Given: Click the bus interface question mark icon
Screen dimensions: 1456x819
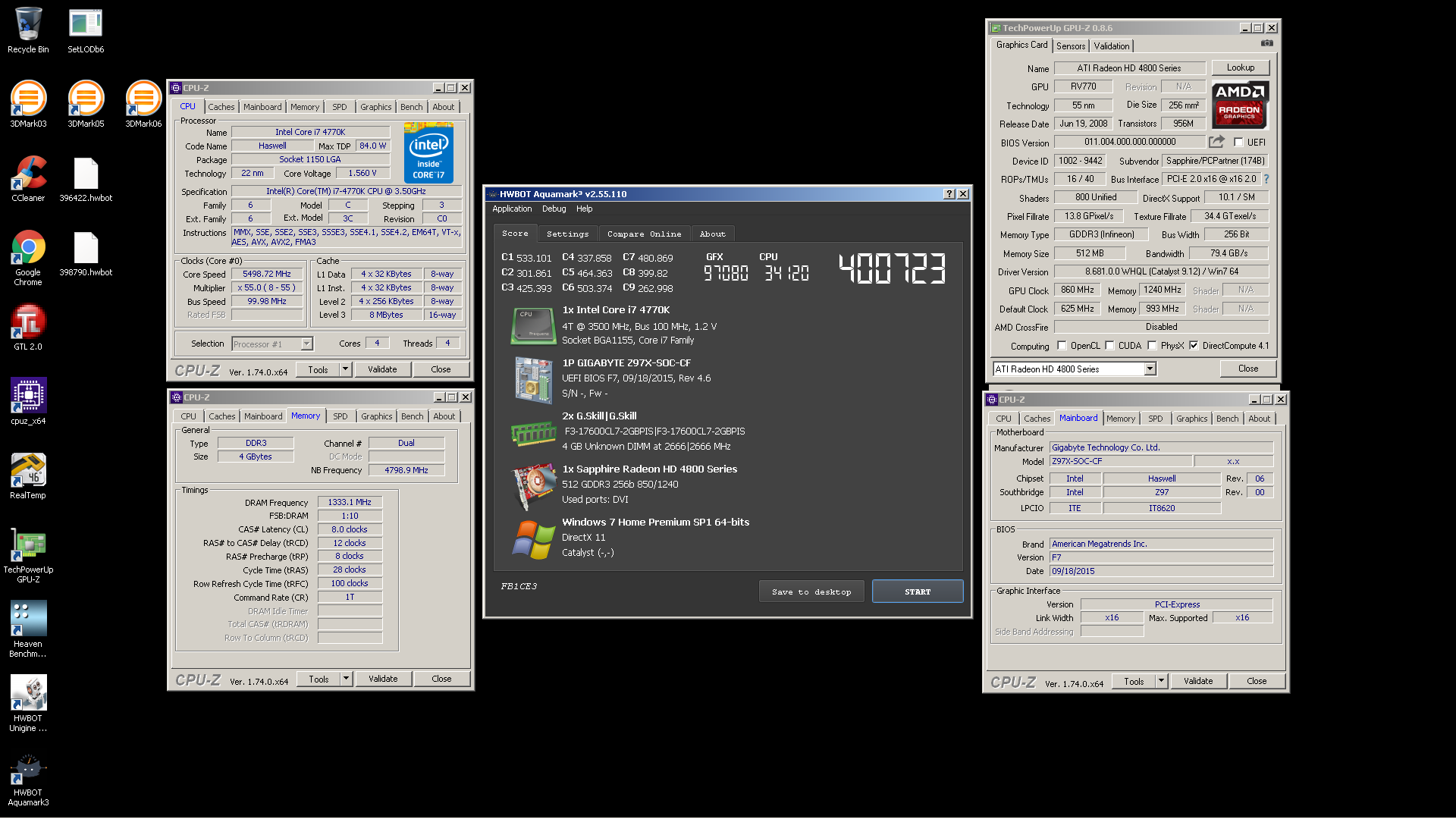Looking at the screenshot, I should [x=1266, y=179].
